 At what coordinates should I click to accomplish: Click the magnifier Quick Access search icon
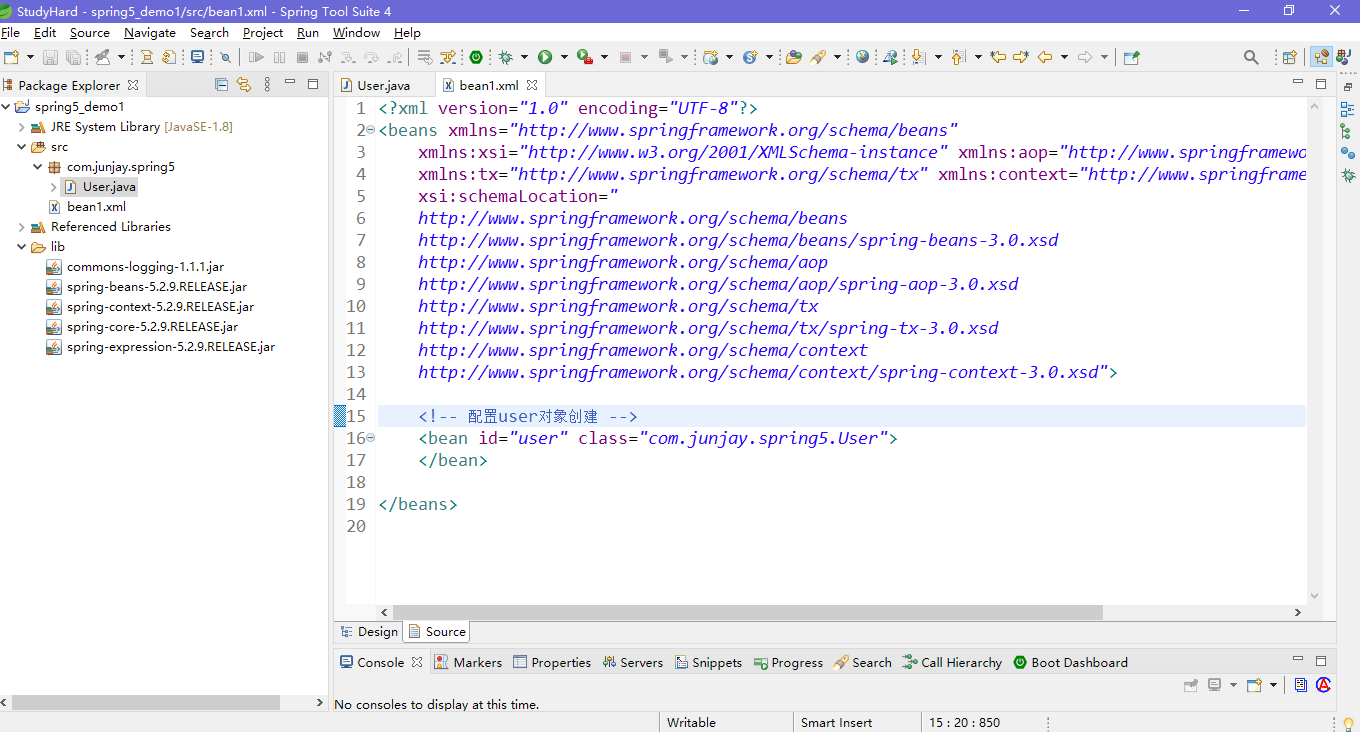tap(1251, 57)
